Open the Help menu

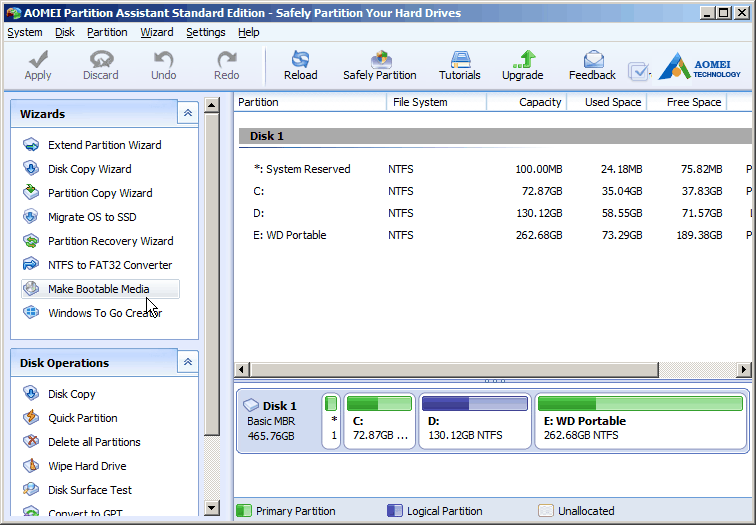[249, 32]
